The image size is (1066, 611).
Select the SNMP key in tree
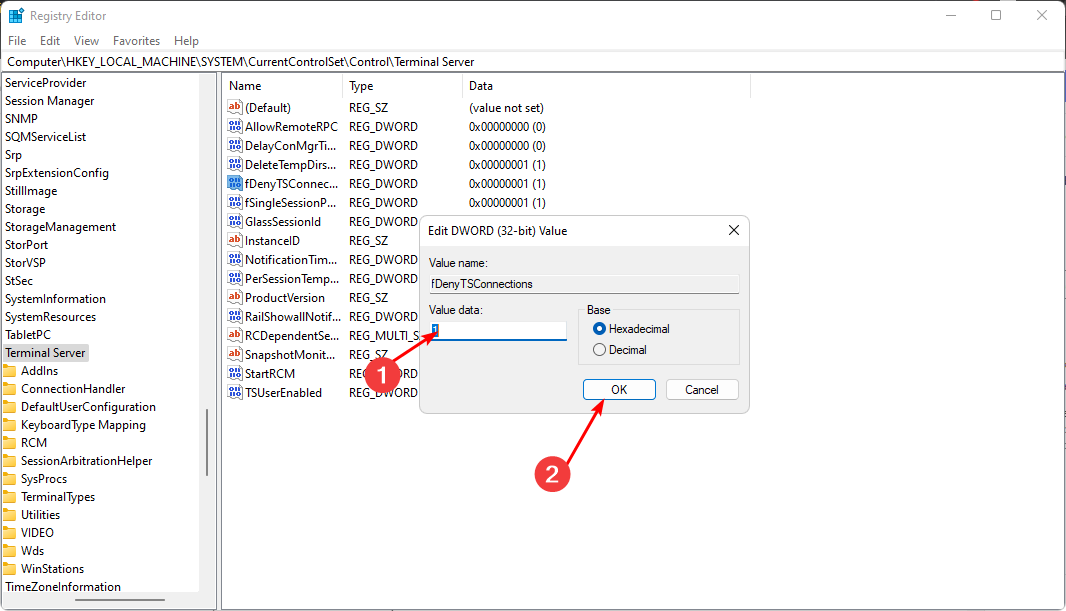21,118
